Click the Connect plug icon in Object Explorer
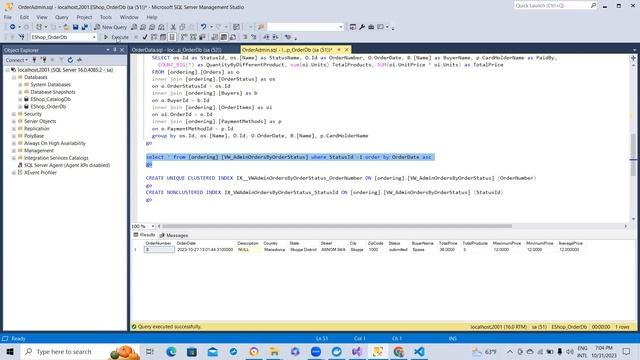Screen dimensions: 640x360 tap(34, 60)
